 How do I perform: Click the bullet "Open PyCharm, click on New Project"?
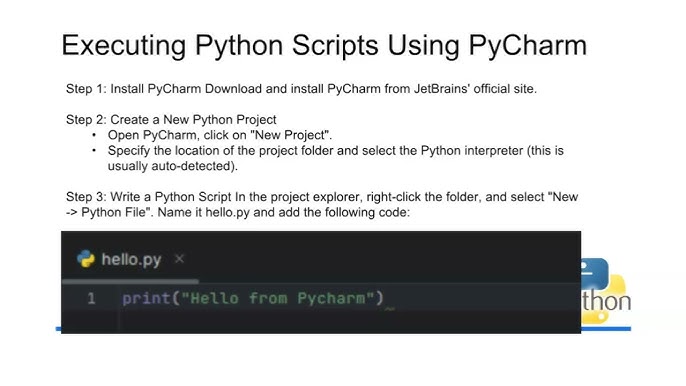pyautogui.click(x=220, y=135)
